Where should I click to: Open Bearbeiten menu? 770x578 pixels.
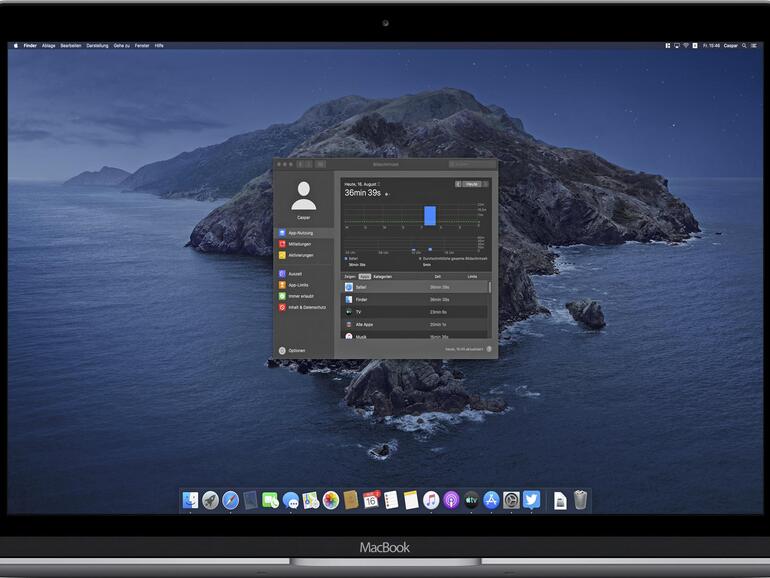(x=71, y=45)
